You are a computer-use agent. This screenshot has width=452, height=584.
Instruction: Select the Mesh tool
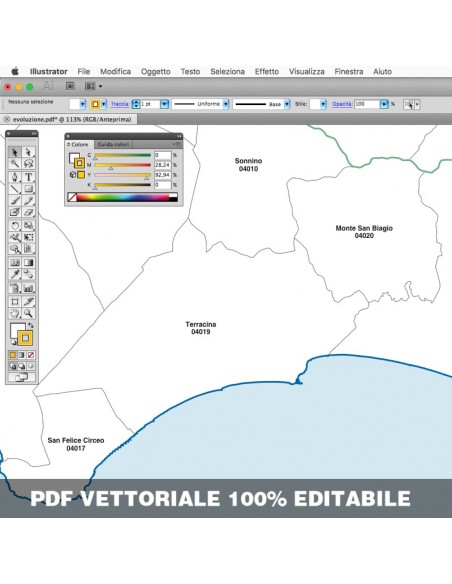click(15, 263)
